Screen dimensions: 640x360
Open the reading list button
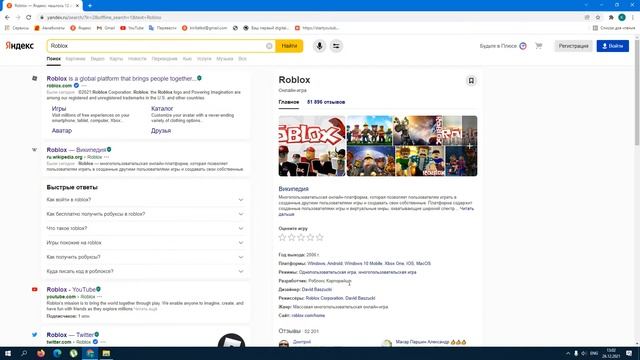click(613, 28)
